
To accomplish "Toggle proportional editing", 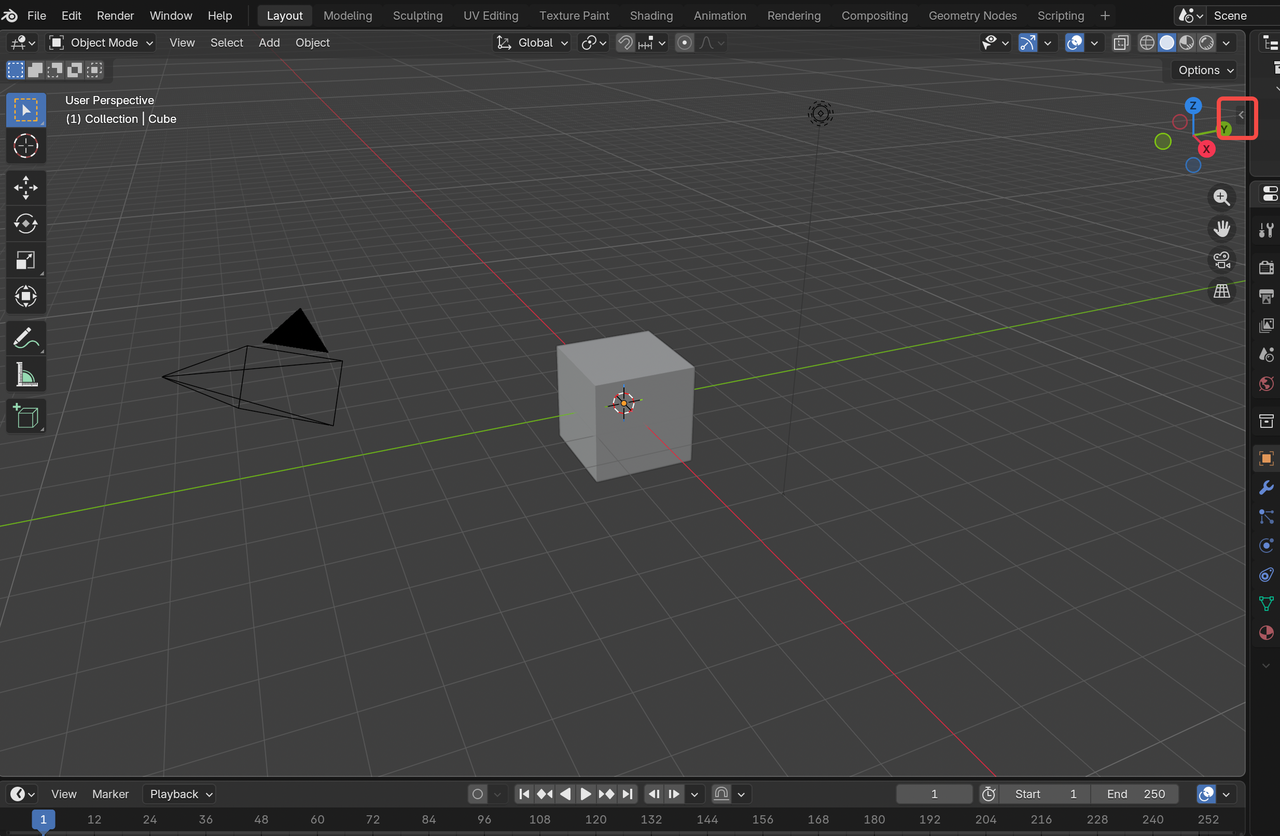I will click(x=684, y=43).
